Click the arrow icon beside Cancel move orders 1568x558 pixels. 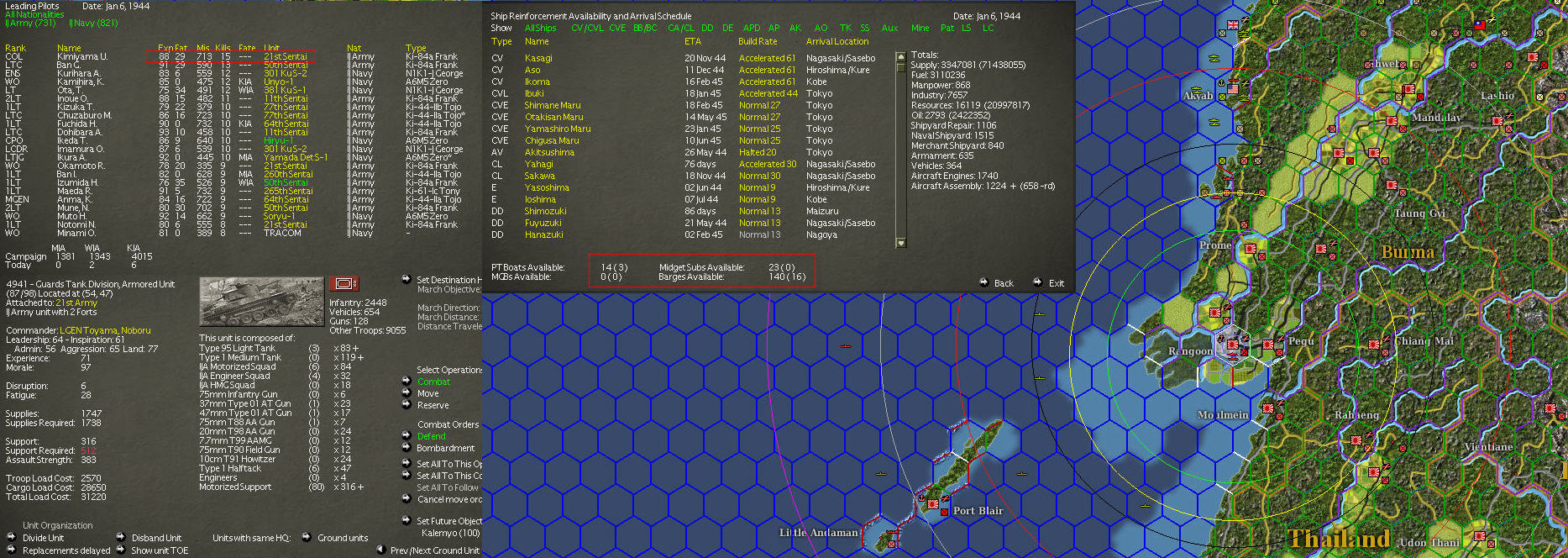coord(406,498)
